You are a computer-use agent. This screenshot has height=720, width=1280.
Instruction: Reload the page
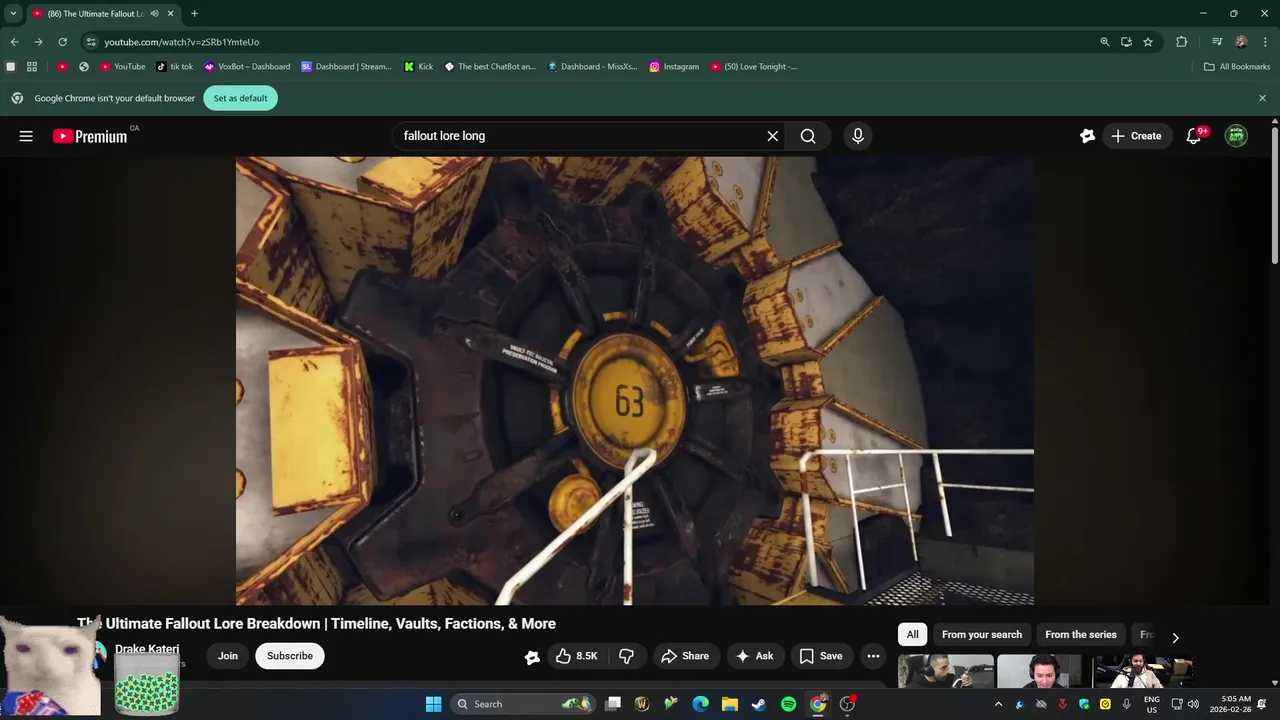point(62,42)
